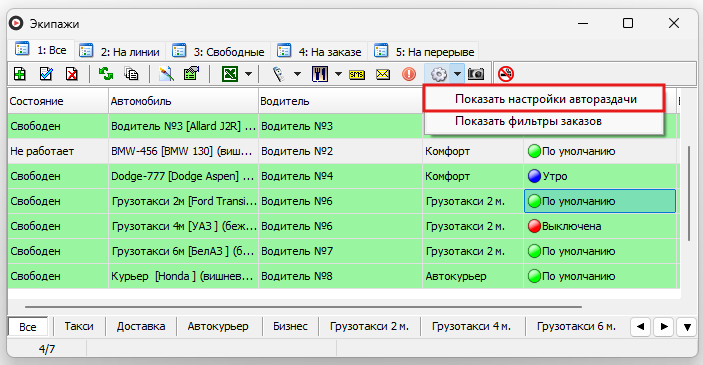
Task: Click the right arrow tab scroll button
Action: [x=664, y=326]
